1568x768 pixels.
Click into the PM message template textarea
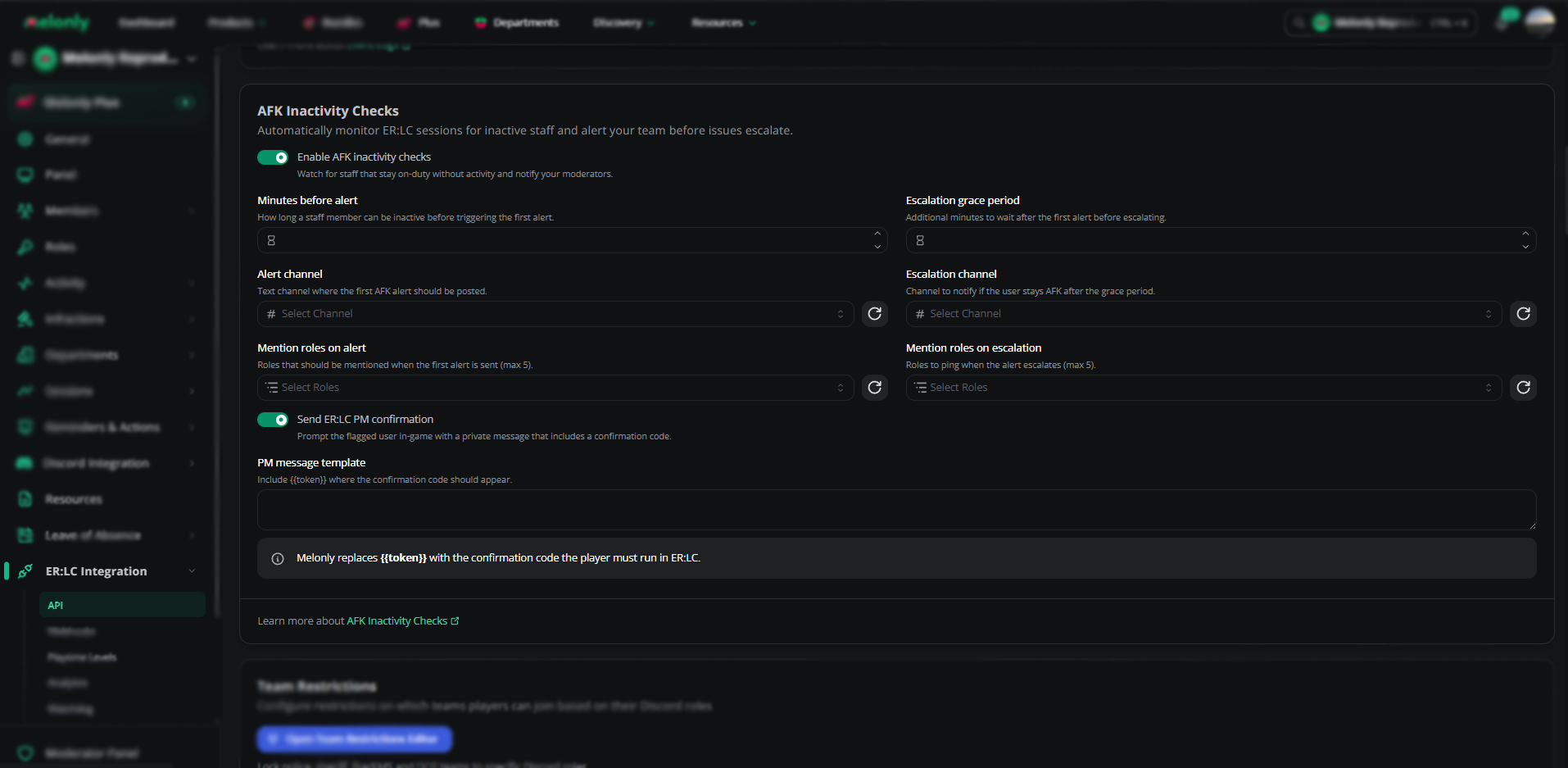click(x=896, y=510)
